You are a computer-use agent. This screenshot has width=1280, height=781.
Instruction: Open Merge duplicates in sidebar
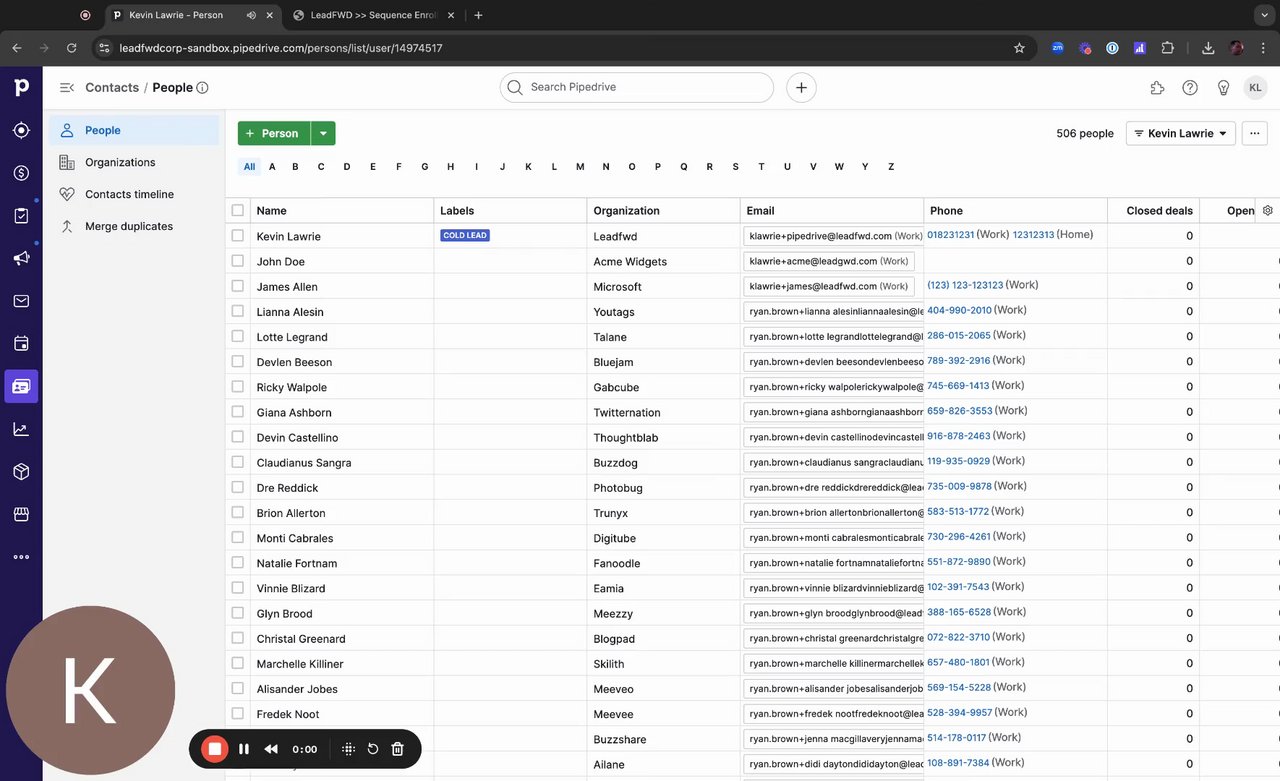click(x=134, y=226)
